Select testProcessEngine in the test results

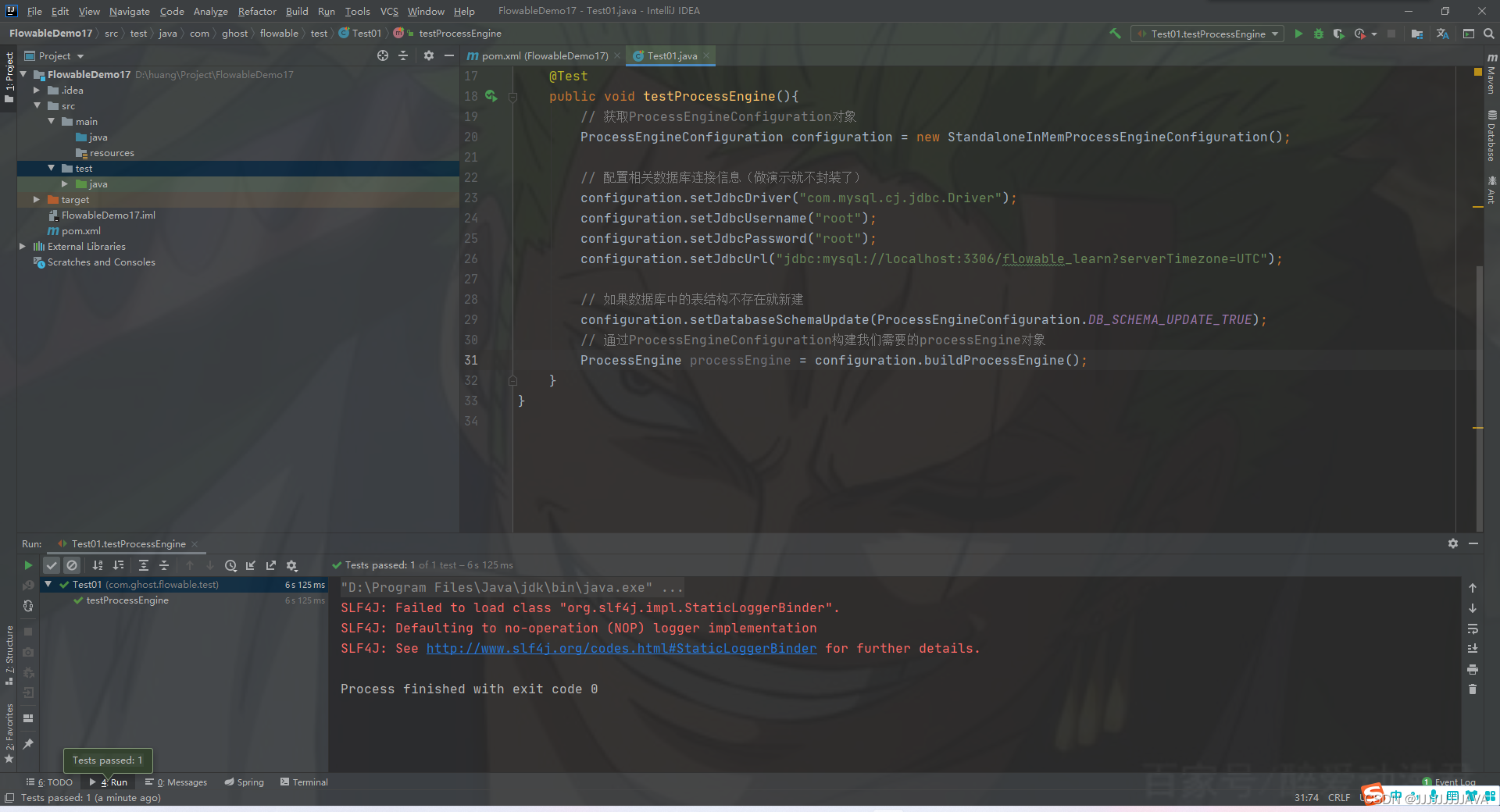click(127, 600)
